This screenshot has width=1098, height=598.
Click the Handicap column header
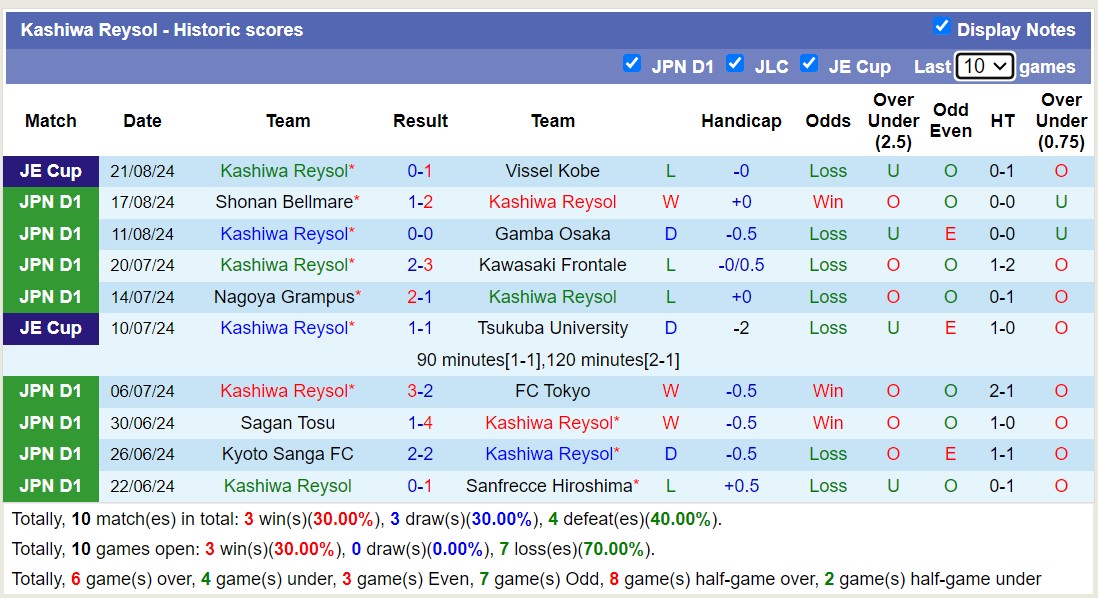pos(741,121)
